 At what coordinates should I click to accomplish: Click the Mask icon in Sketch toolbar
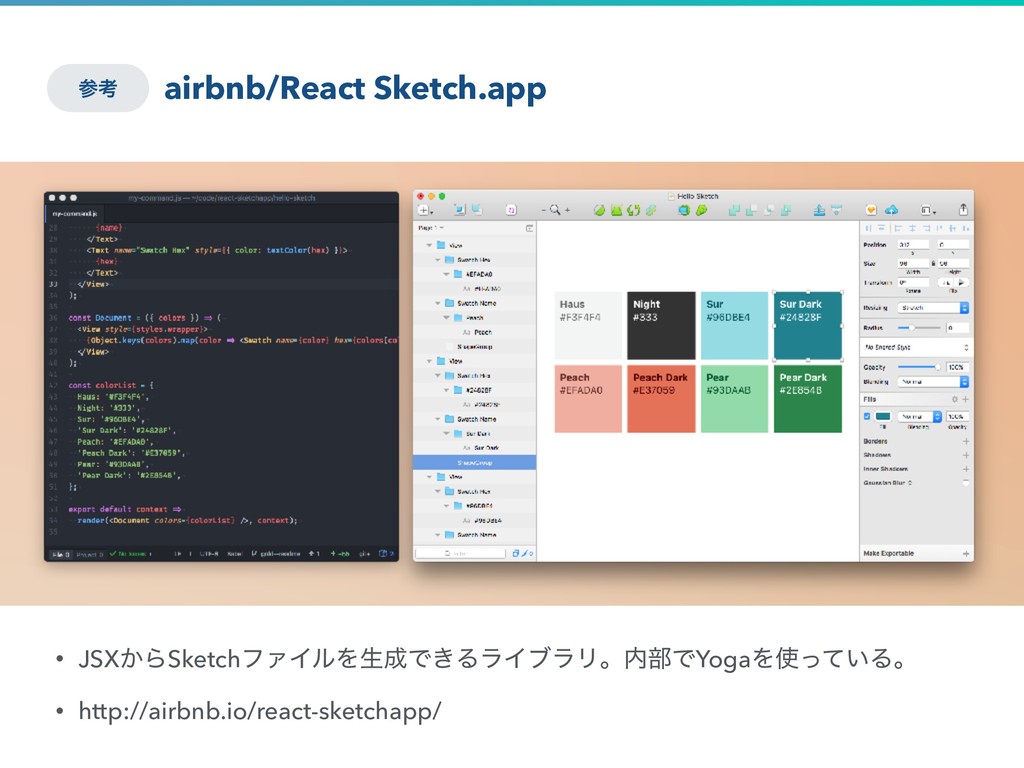coord(684,210)
